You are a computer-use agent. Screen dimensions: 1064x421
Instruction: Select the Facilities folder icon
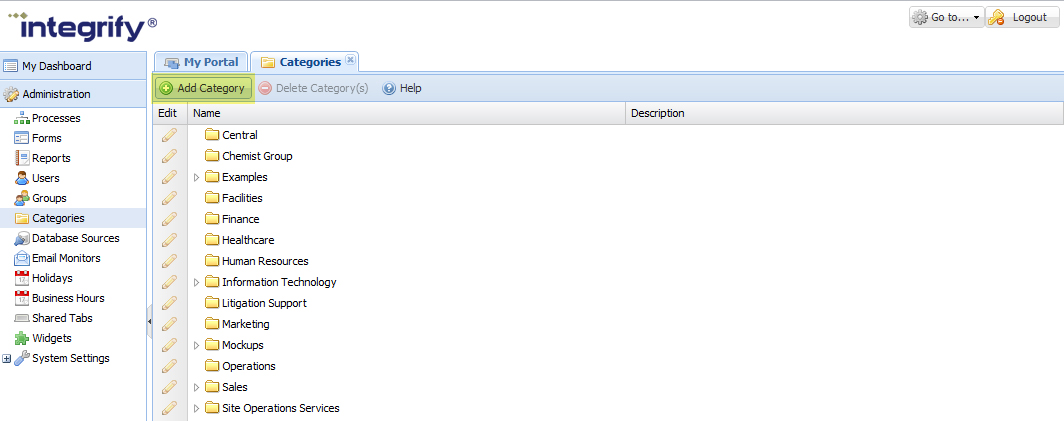coord(212,198)
